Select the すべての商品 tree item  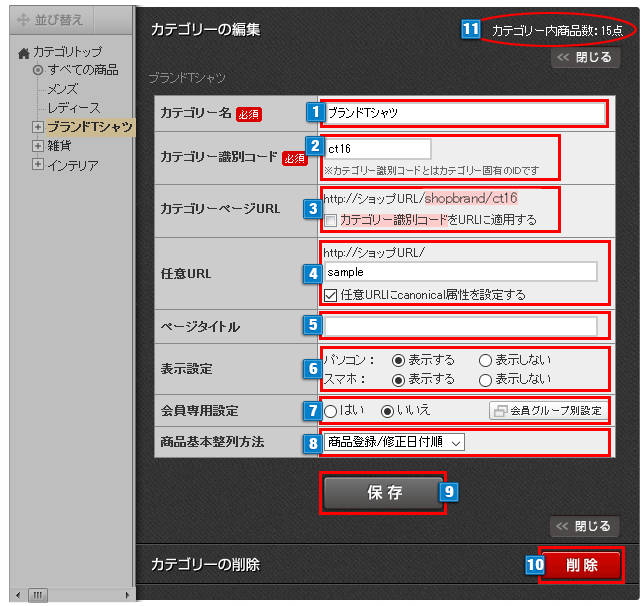pos(82,70)
